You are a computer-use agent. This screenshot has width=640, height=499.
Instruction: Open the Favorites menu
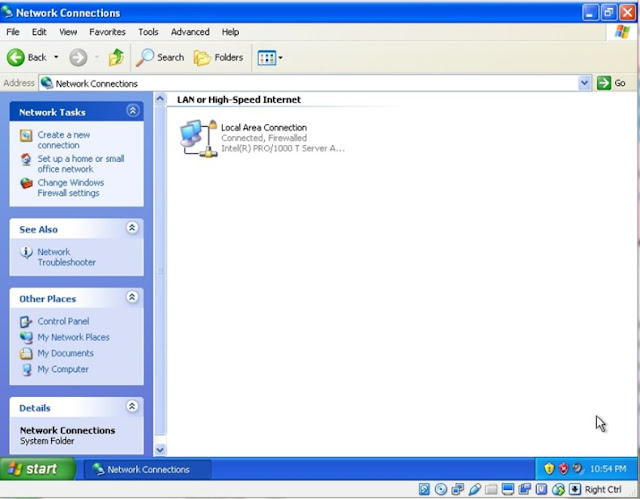107,32
